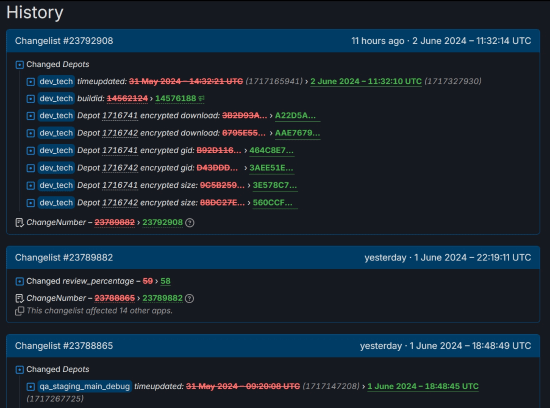Viewport: 550px width, 408px height.
Task: Click the green changenumber 23792908 link
Action: 162,222
